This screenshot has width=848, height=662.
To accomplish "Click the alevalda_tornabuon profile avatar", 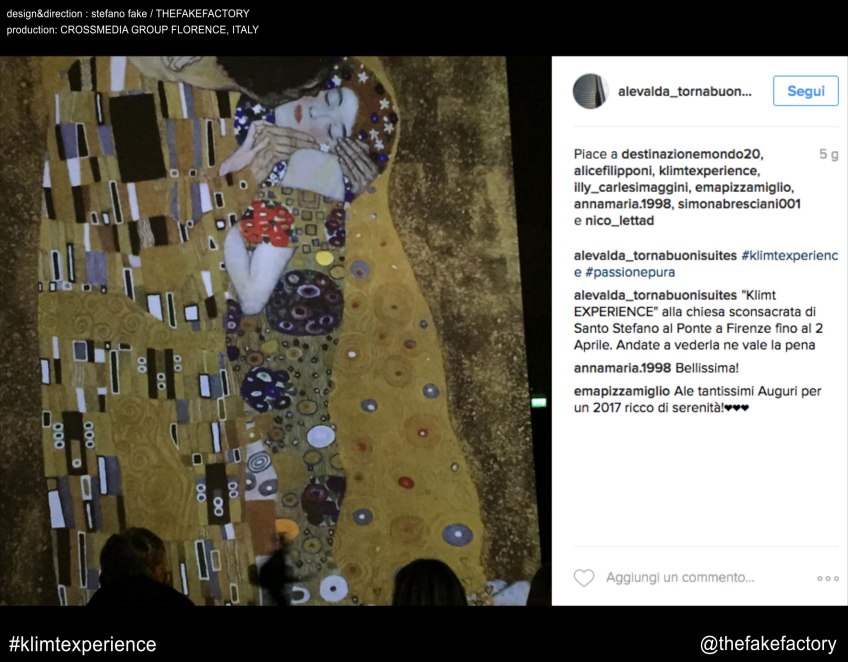I will click(590, 91).
